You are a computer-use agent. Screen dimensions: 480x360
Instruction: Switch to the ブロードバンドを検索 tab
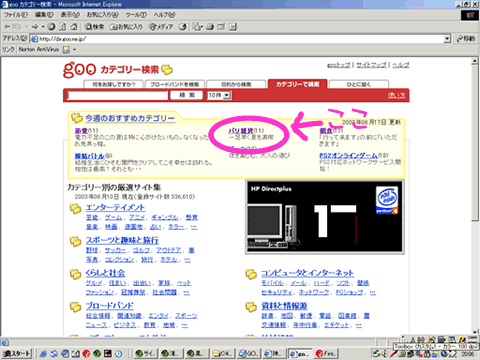pyautogui.click(x=175, y=84)
